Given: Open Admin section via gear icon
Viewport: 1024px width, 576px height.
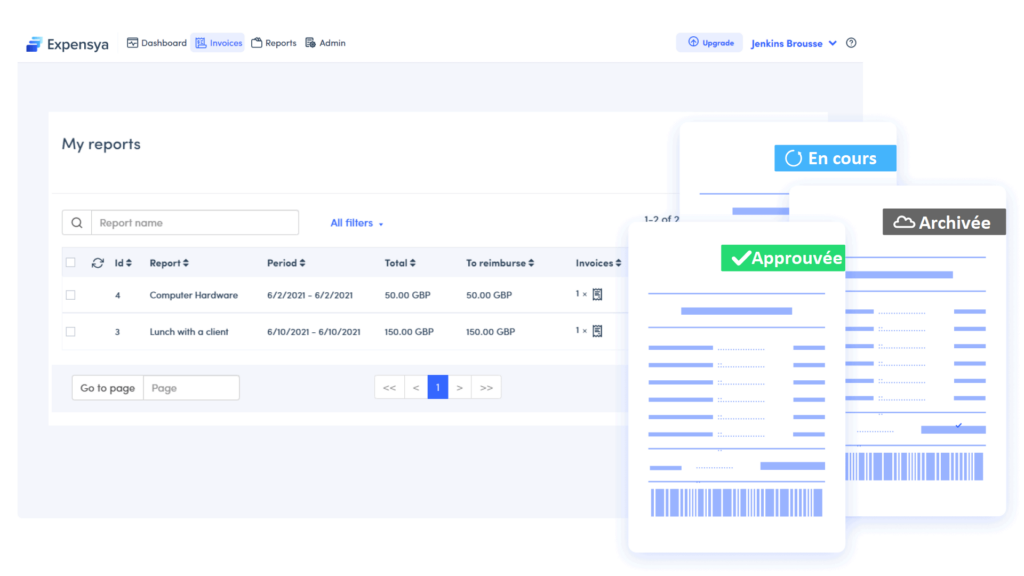Looking at the screenshot, I should point(312,42).
